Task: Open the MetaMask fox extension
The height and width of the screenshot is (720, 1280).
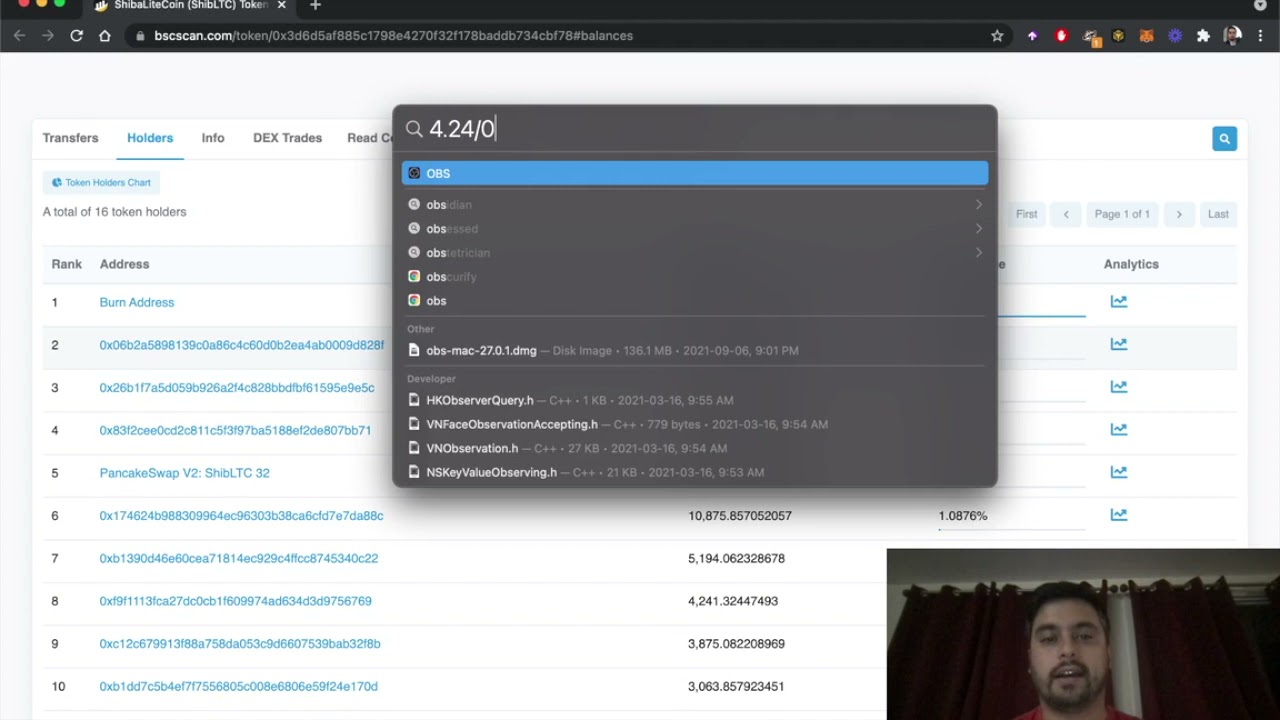Action: tap(1147, 36)
